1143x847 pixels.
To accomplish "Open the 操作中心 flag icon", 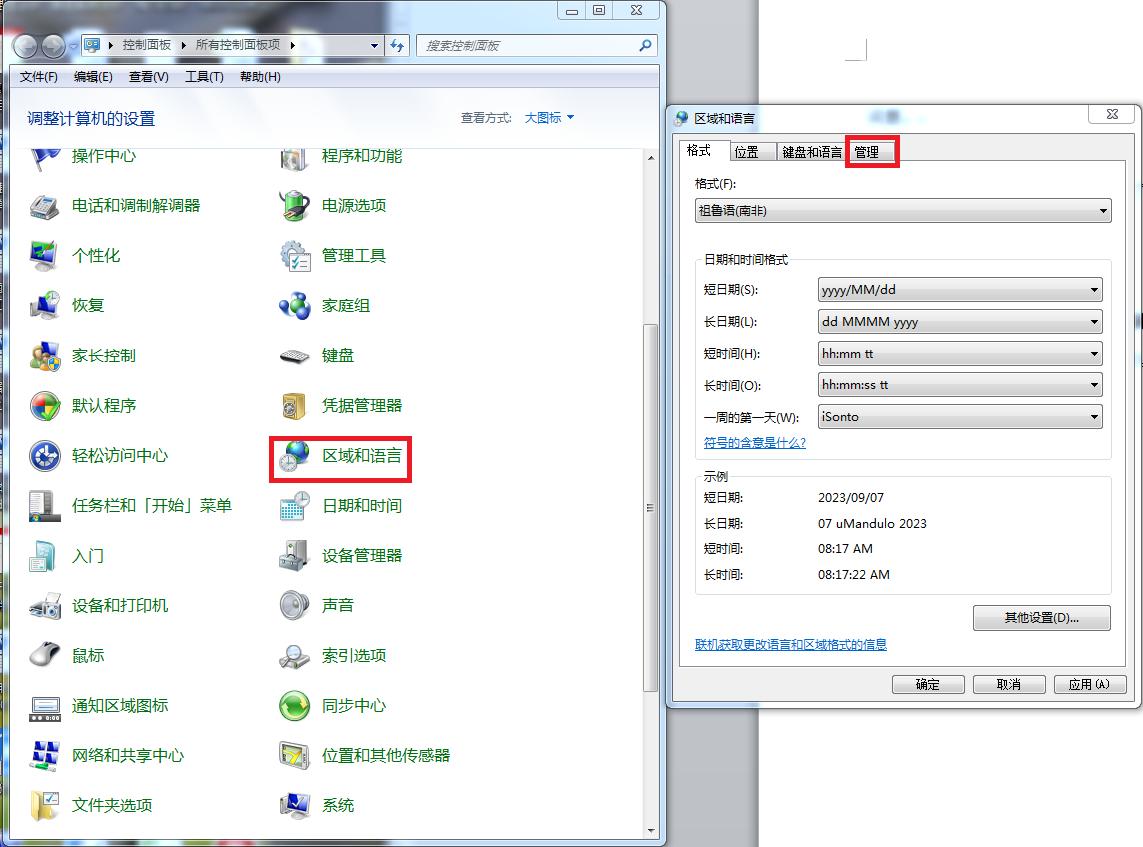I will click(45, 157).
